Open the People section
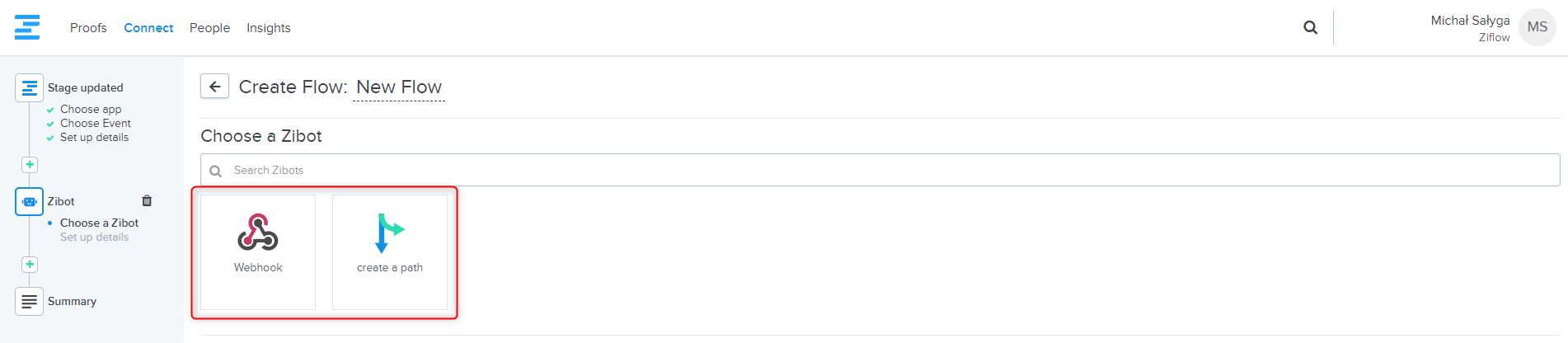 point(209,28)
